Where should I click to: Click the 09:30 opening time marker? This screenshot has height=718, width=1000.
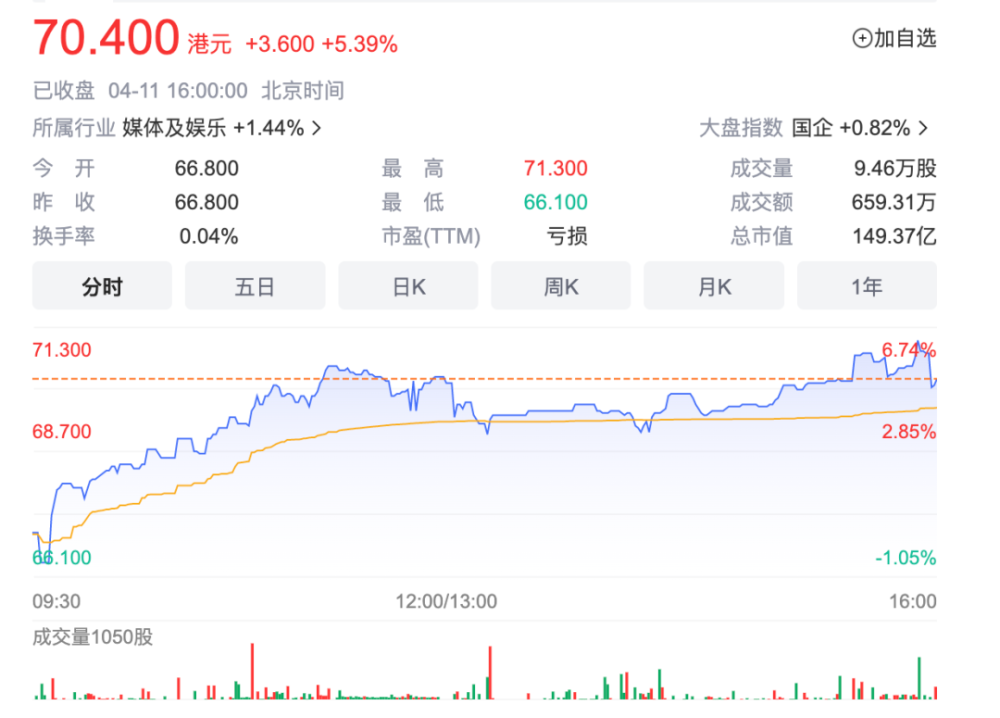56,601
